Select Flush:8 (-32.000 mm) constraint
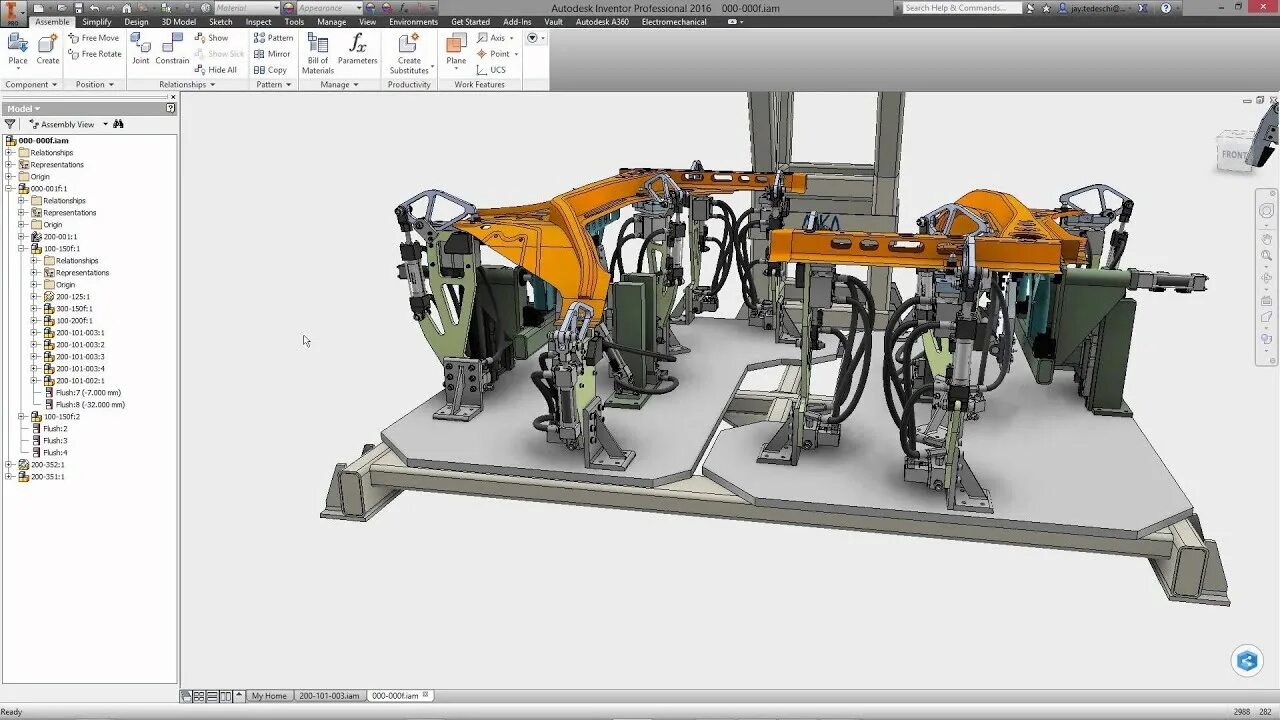 (x=84, y=404)
